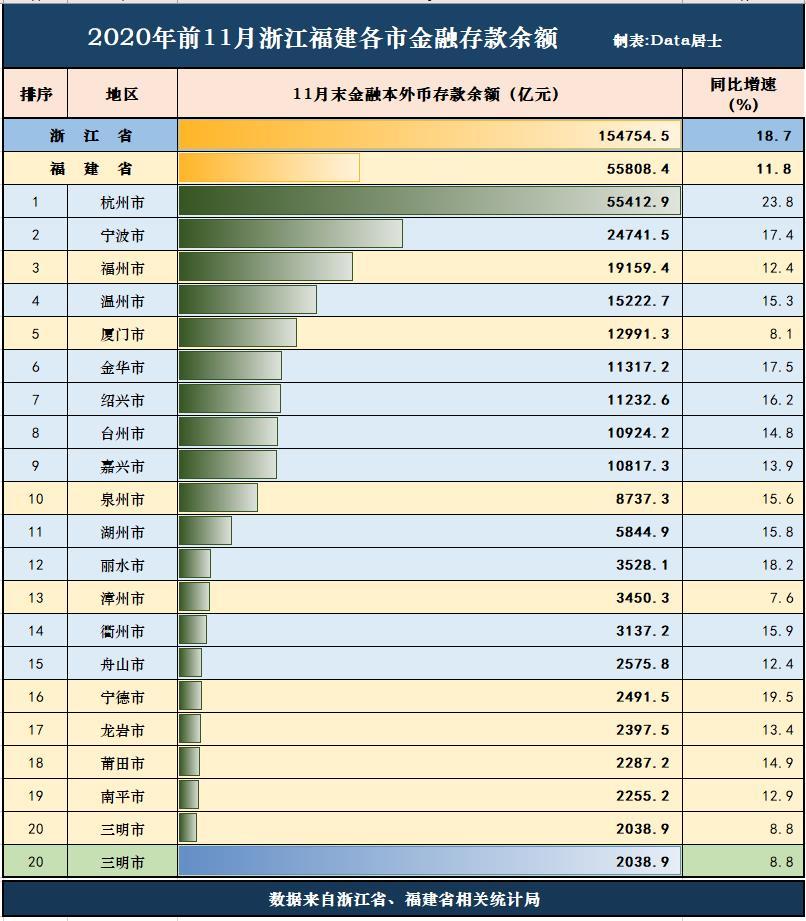Select the value 10817.3
Screen dimensions: 806x921
[638, 466]
